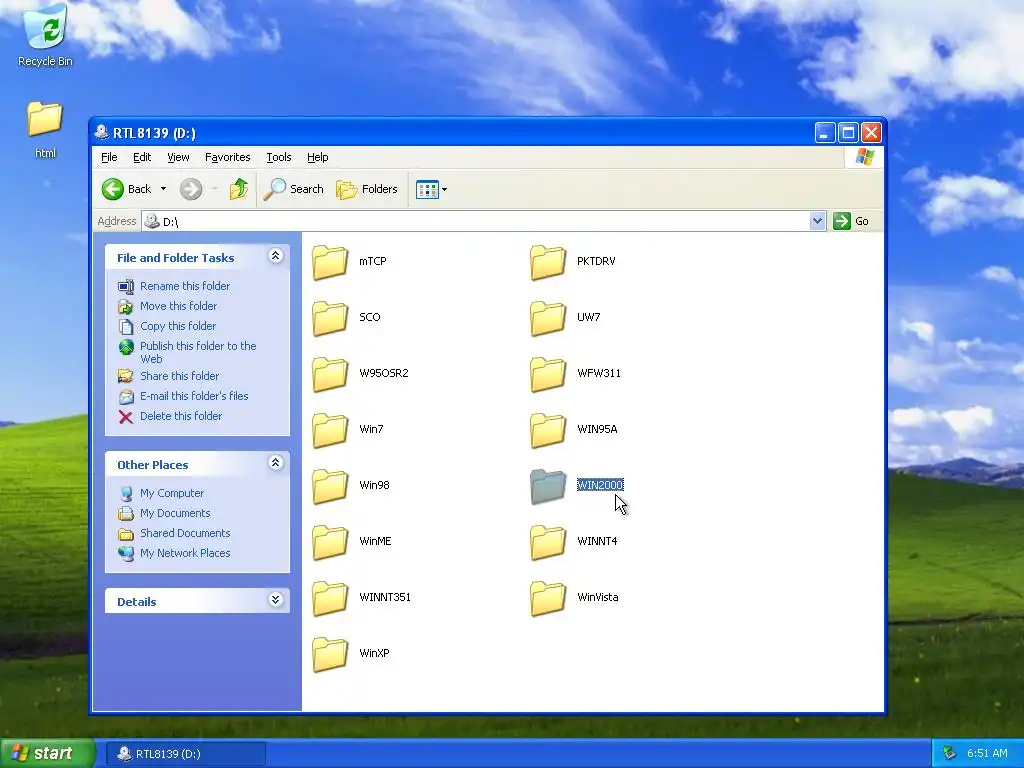The image size is (1024, 768).
Task: Click the highlighted WIN2000 folder icon
Action: 548,487
